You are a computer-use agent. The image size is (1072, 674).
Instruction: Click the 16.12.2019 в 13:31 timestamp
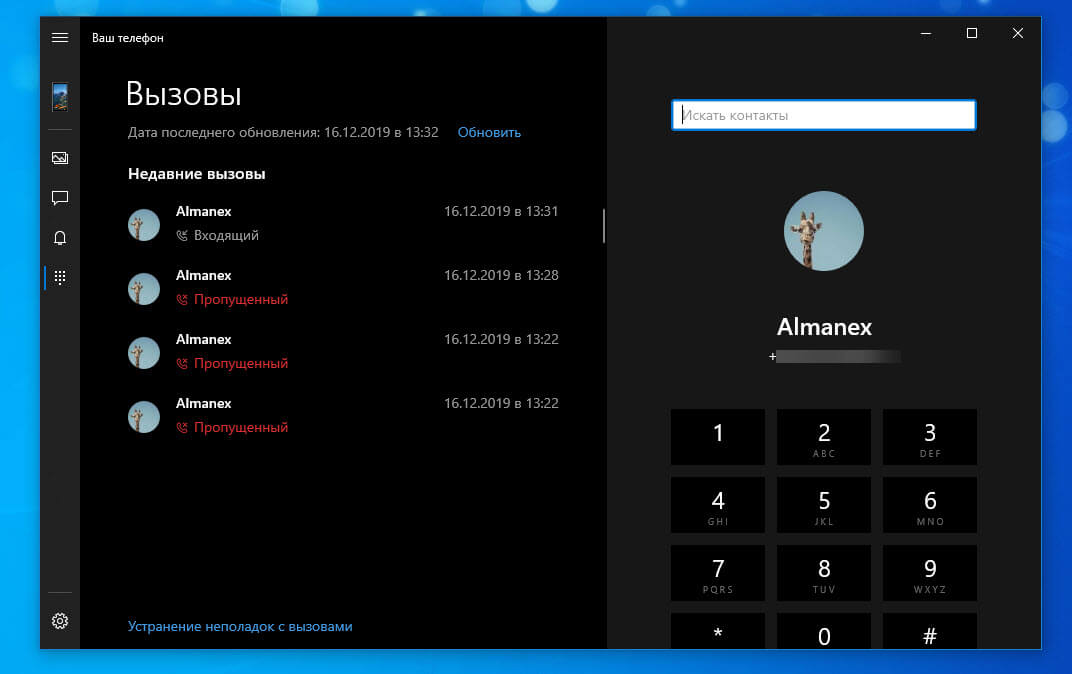pos(501,211)
